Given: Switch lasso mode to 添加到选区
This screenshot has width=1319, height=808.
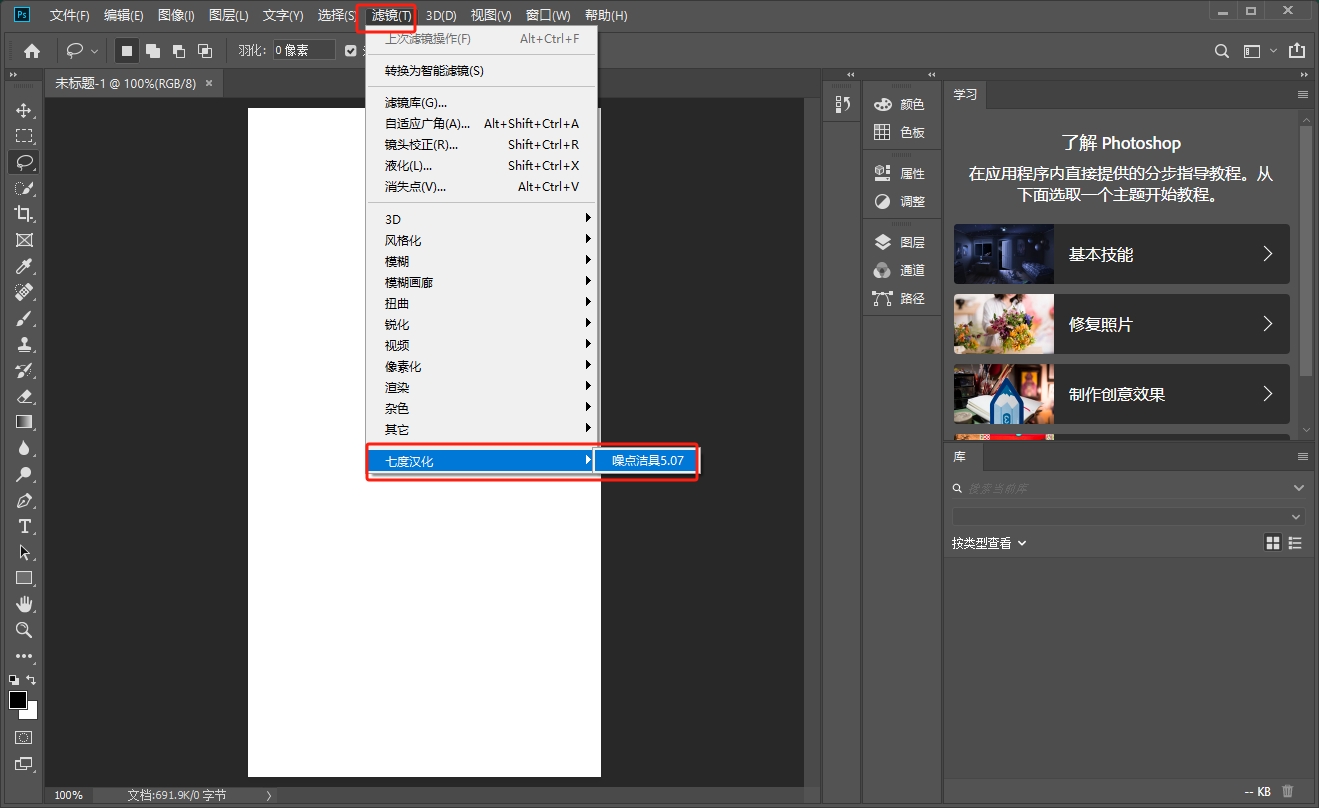Looking at the screenshot, I should pyautogui.click(x=153, y=50).
